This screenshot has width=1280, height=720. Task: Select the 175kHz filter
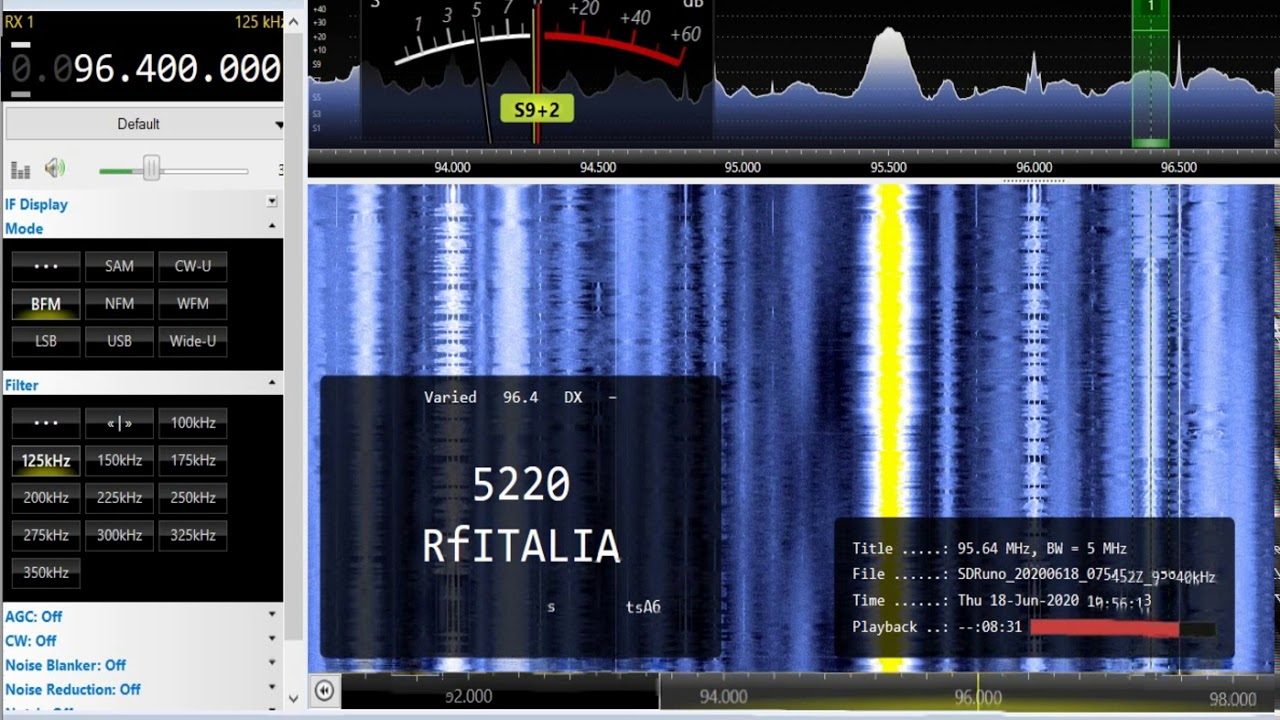pos(193,461)
